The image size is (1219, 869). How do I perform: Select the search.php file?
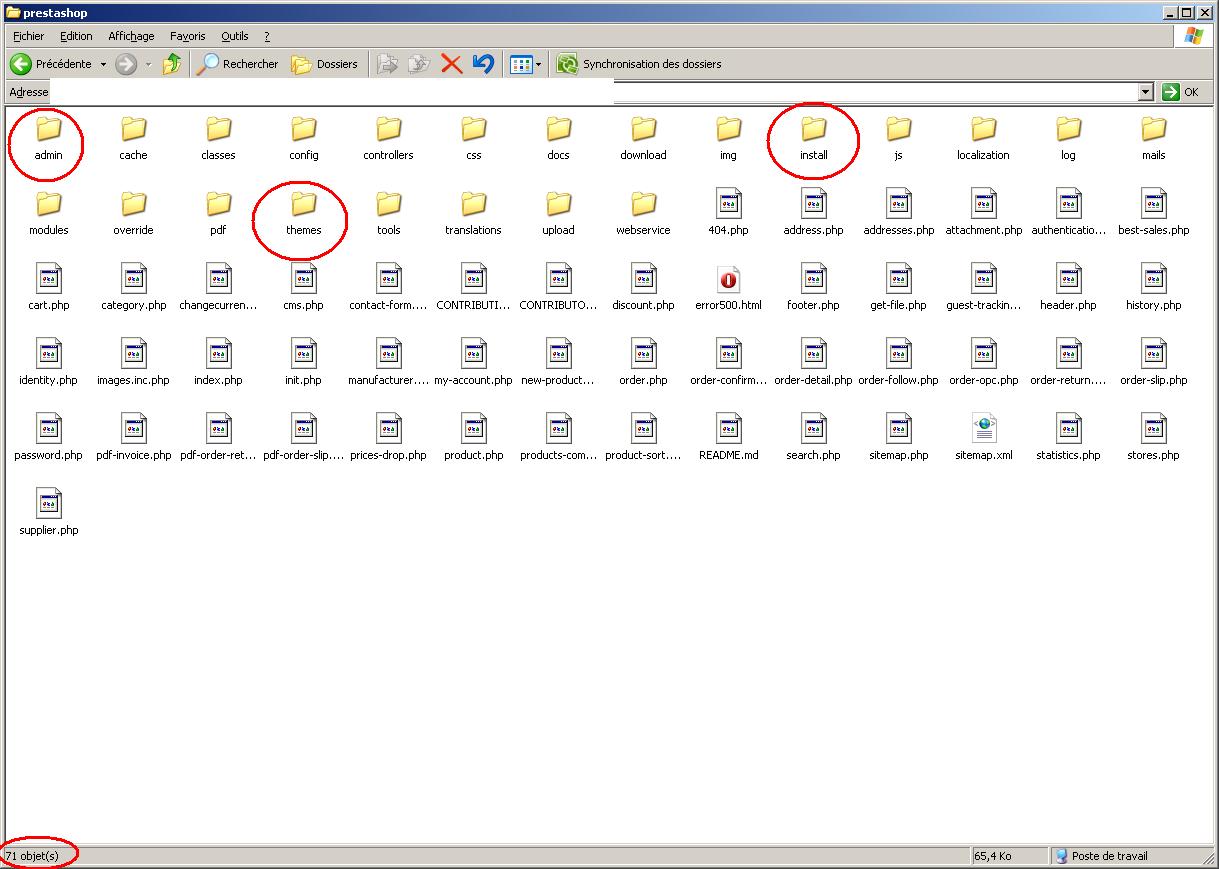[x=813, y=438]
